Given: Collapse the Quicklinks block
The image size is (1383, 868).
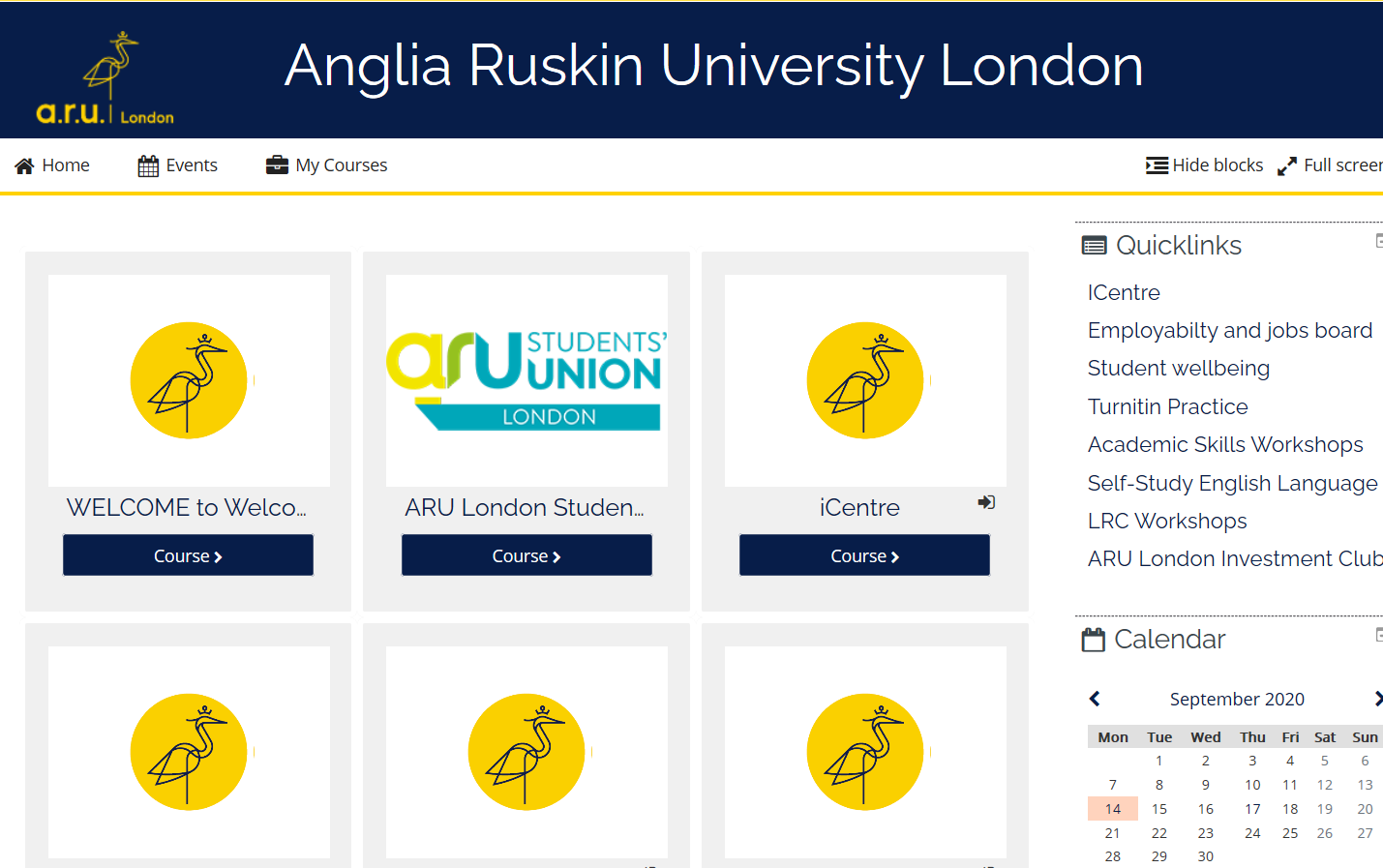Looking at the screenshot, I should (x=1379, y=240).
